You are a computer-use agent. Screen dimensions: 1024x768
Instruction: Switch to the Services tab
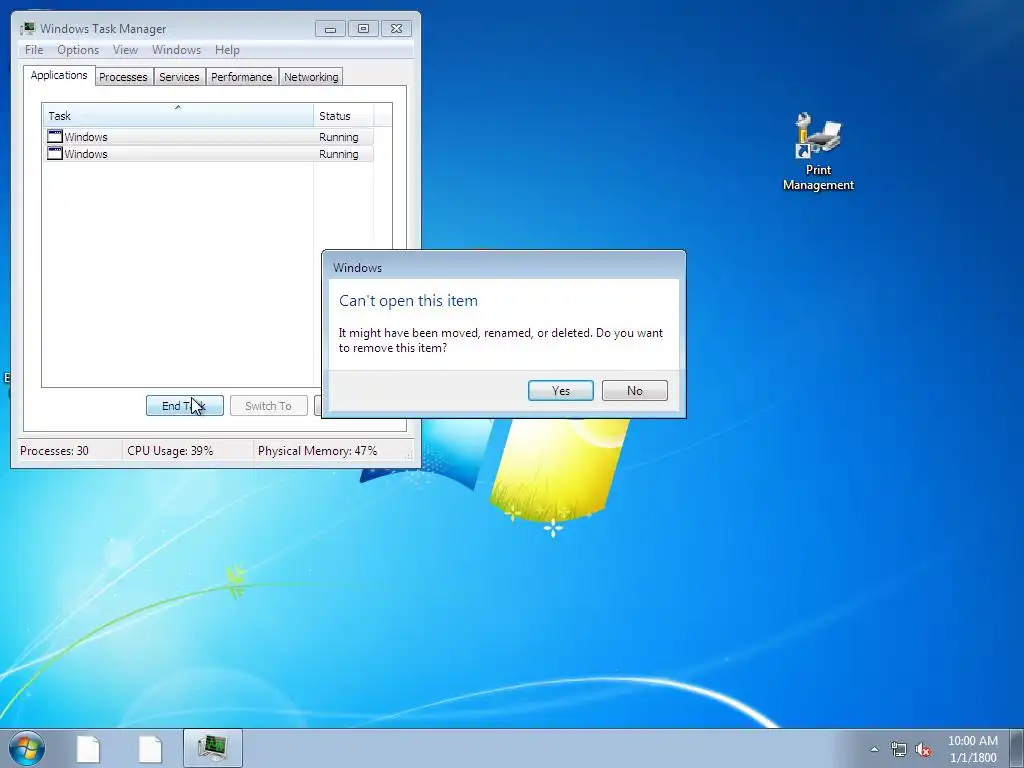coord(179,77)
